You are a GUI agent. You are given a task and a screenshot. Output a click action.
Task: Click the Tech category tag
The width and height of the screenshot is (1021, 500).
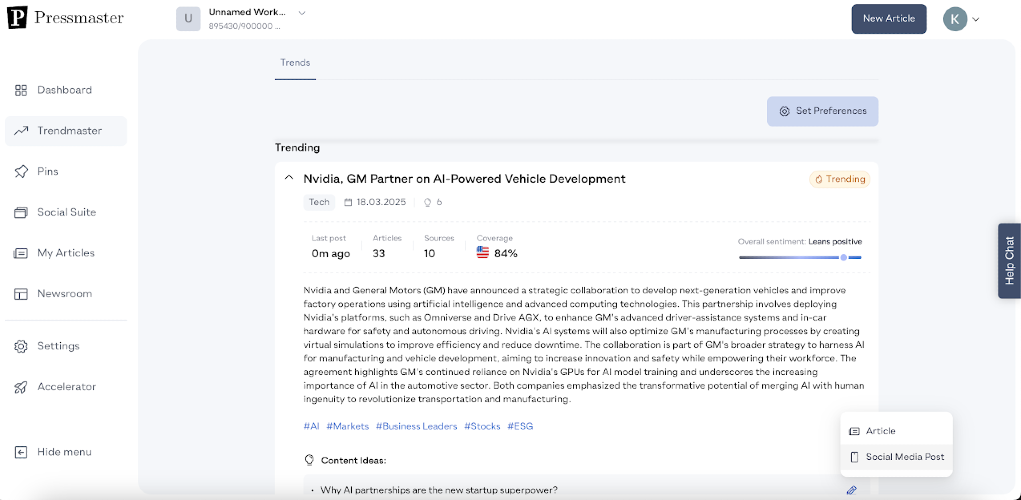(x=319, y=202)
